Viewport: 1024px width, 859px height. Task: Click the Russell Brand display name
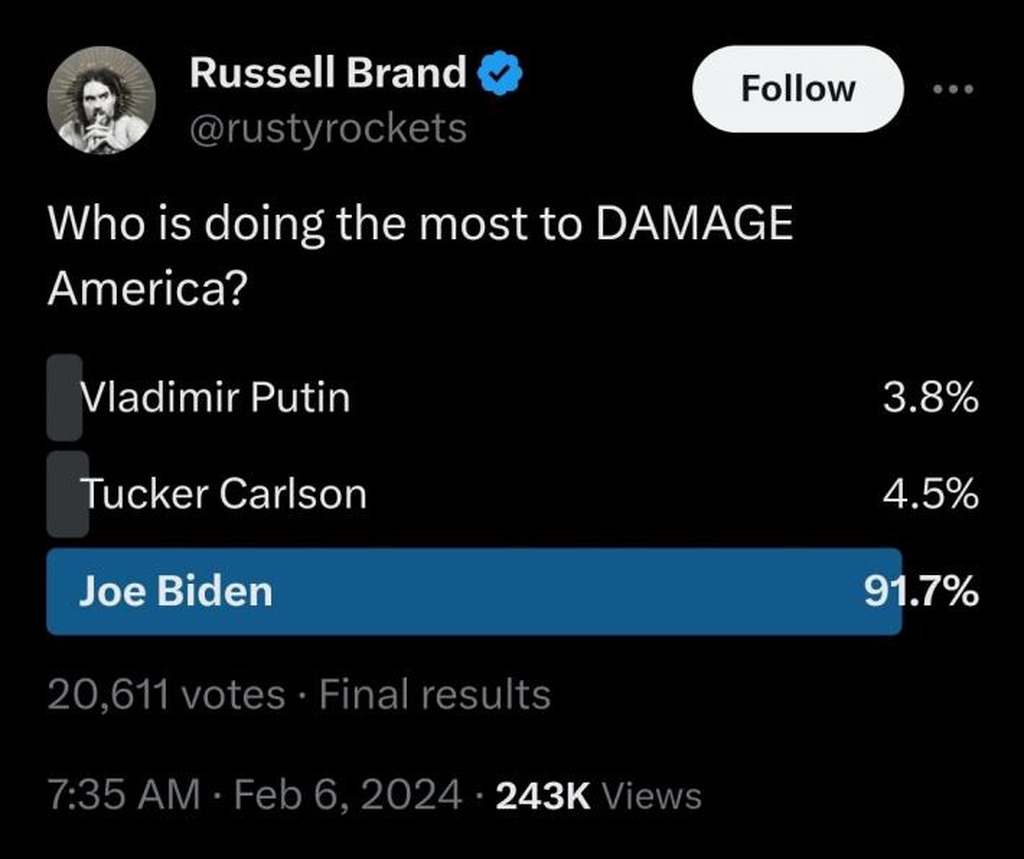click(x=328, y=73)
